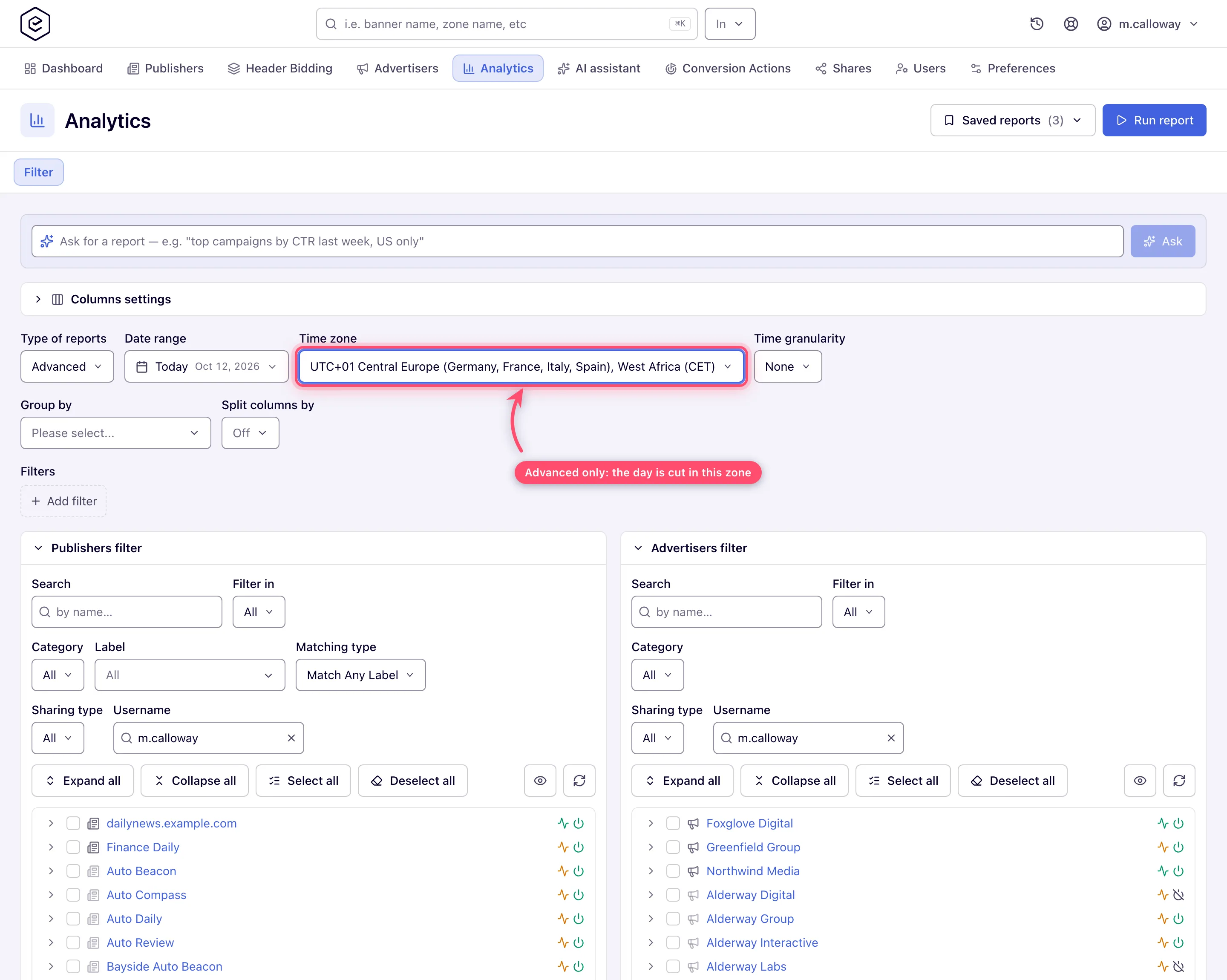Open Matching type Match Any Label dropdown
The width and height of the screenshot is (1227, 980).
click(x=360, y=675)
